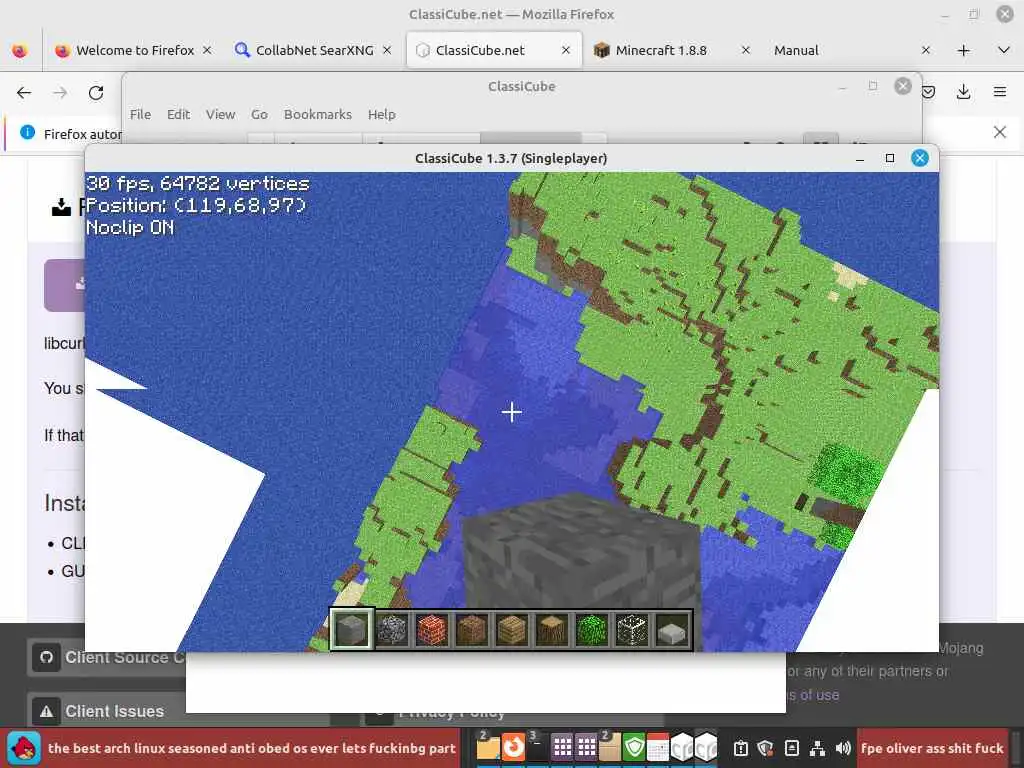The height and width of the screenshot is (768, 1024).
Task: Close the Welcome to Firefox tab
Action: tap(207, 50)
